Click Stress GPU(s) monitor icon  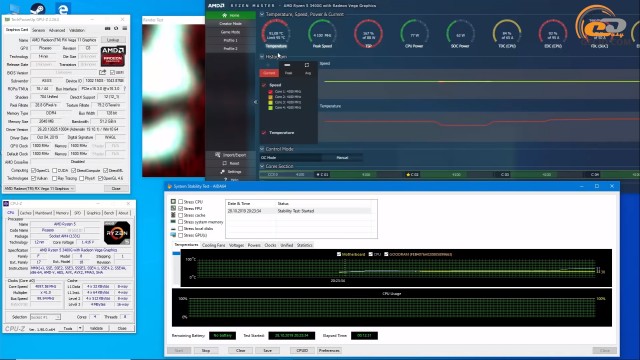pyautogui.click(x=173, y=235)
